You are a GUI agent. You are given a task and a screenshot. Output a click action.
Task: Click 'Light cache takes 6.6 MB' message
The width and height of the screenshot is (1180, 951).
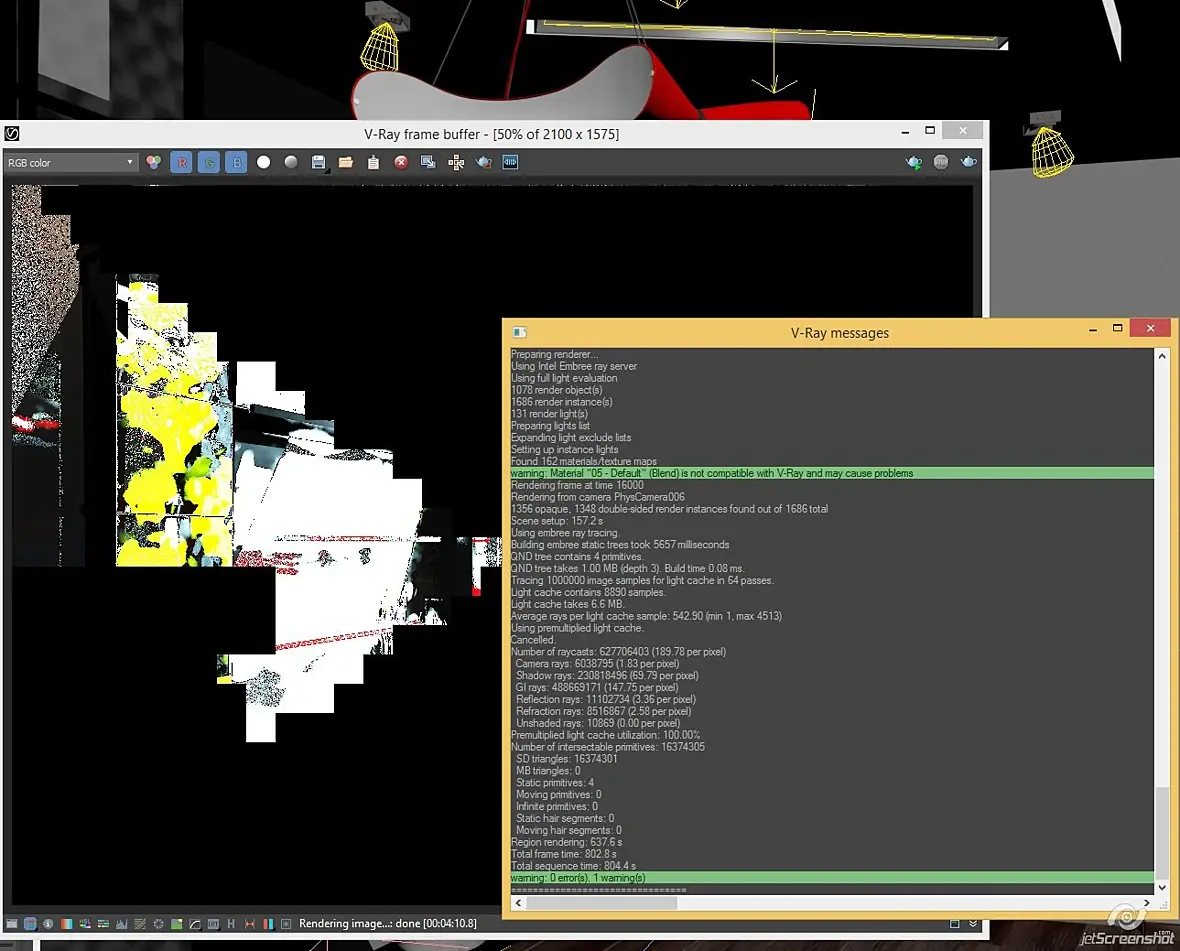(x=567, y=604)
